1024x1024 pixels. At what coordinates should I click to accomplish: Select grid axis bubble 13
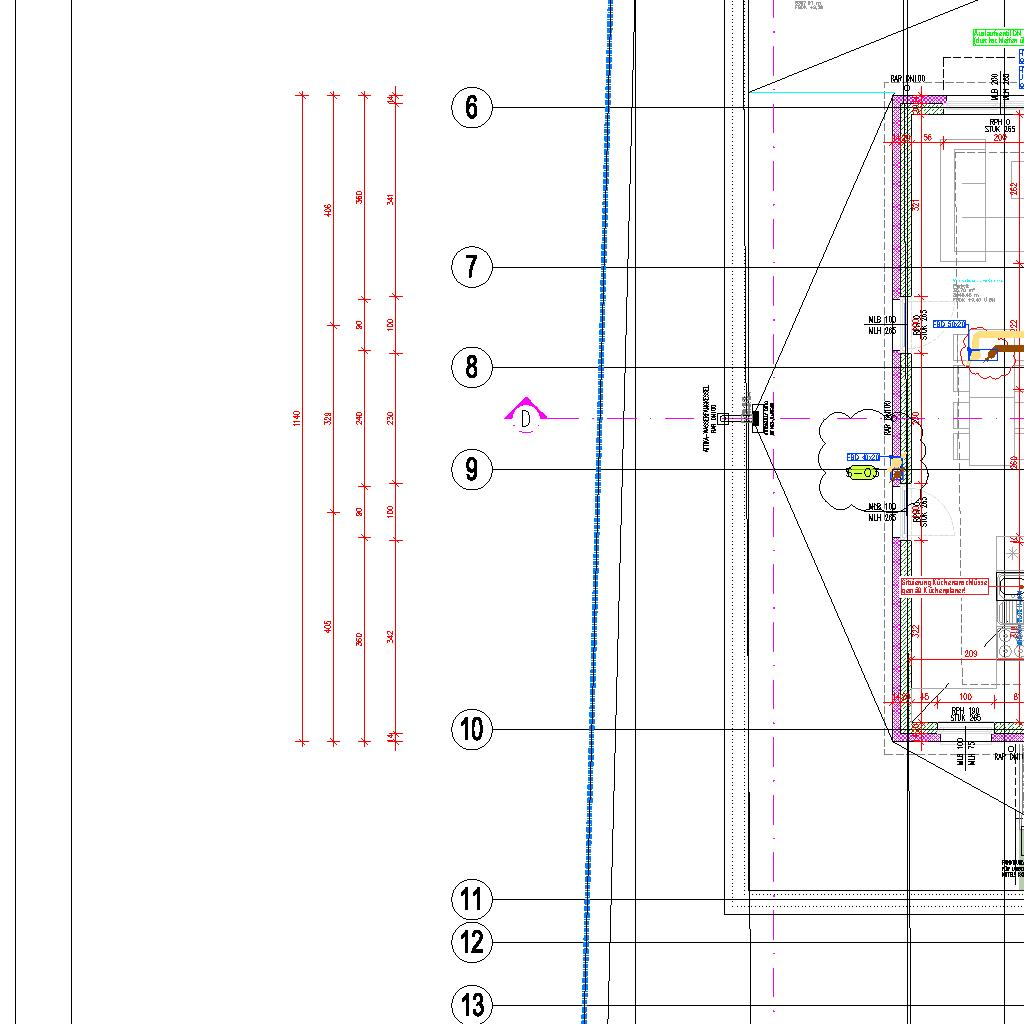[472, 1004]
